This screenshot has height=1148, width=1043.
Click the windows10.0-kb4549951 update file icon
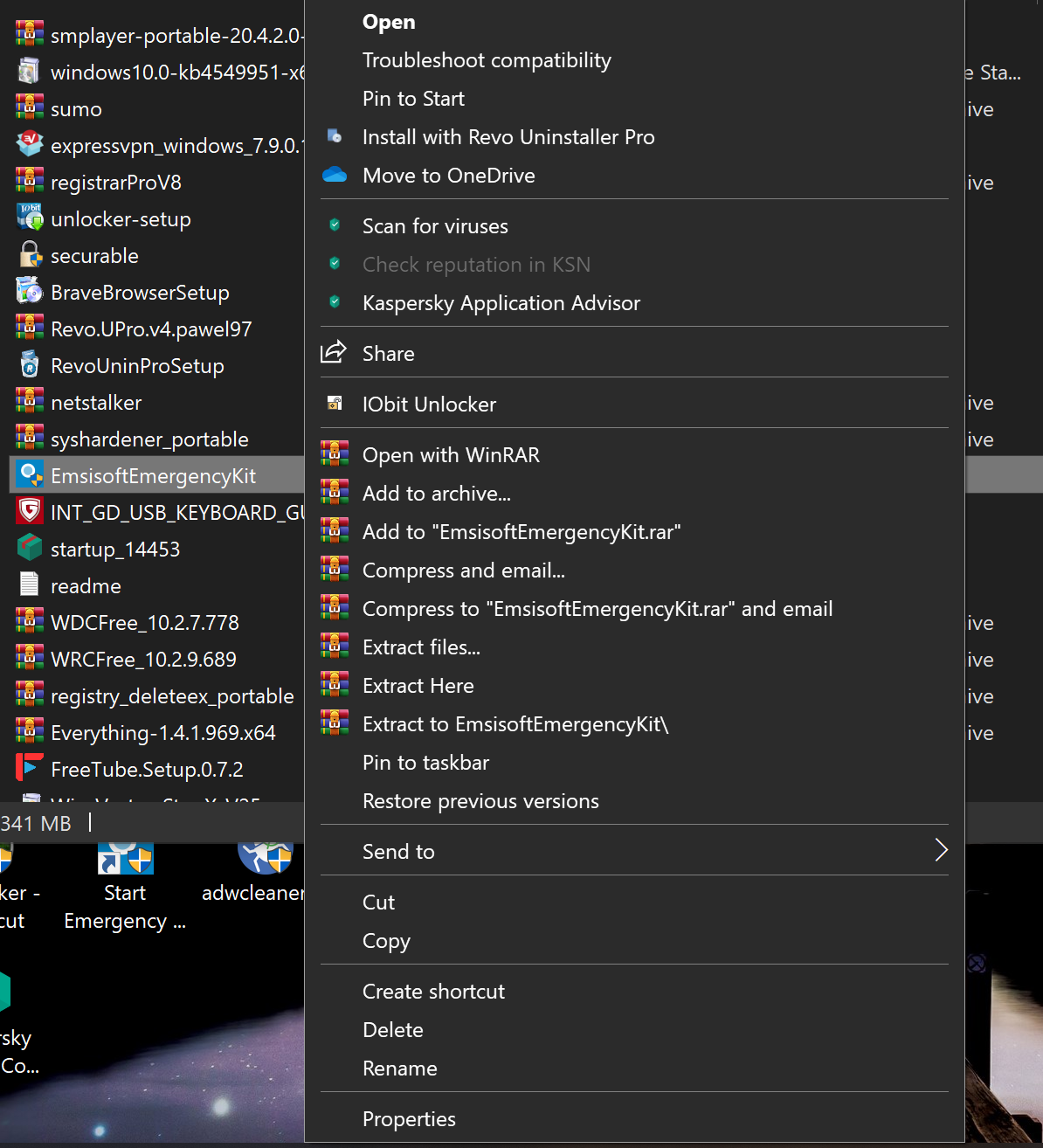pyautogui.click(x=30, y=71)
